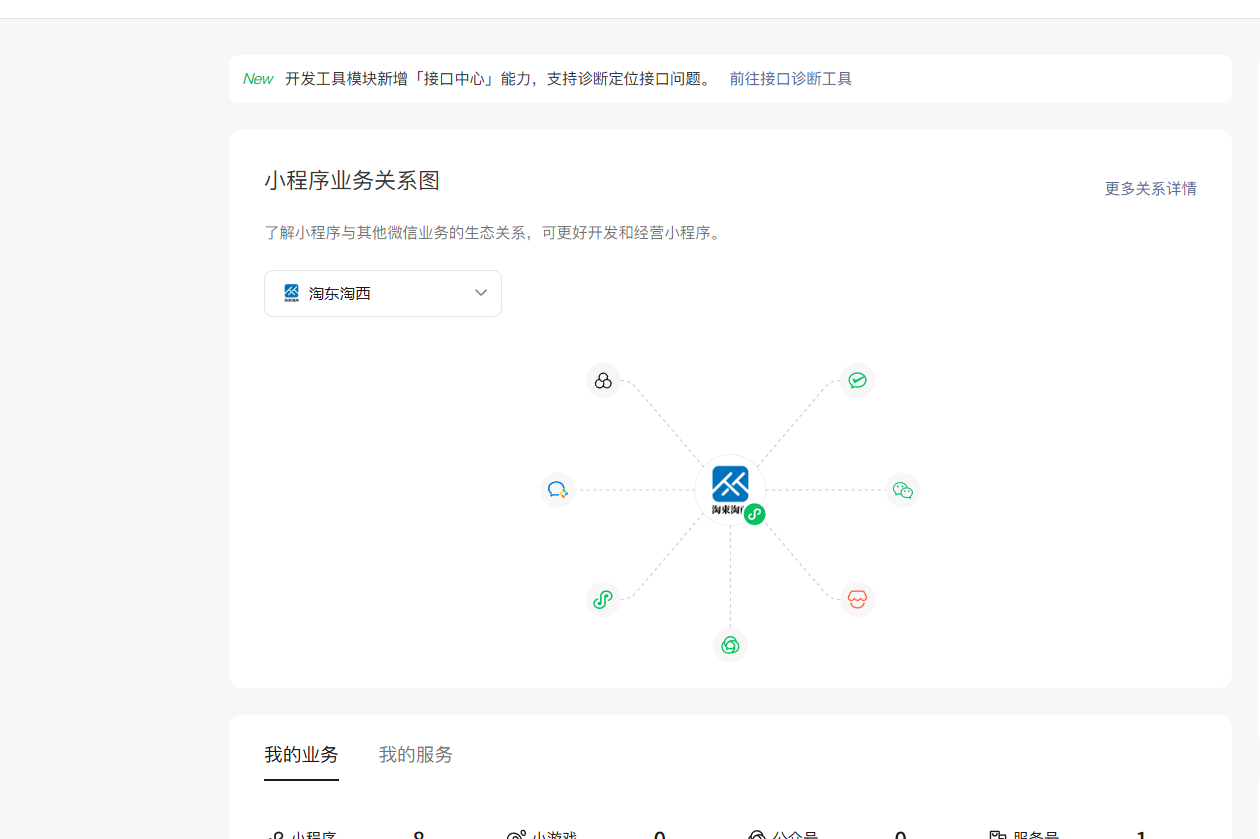Click the orange shop storefront icon
This screenshot has height=839, width=1260.
[857, 599]
